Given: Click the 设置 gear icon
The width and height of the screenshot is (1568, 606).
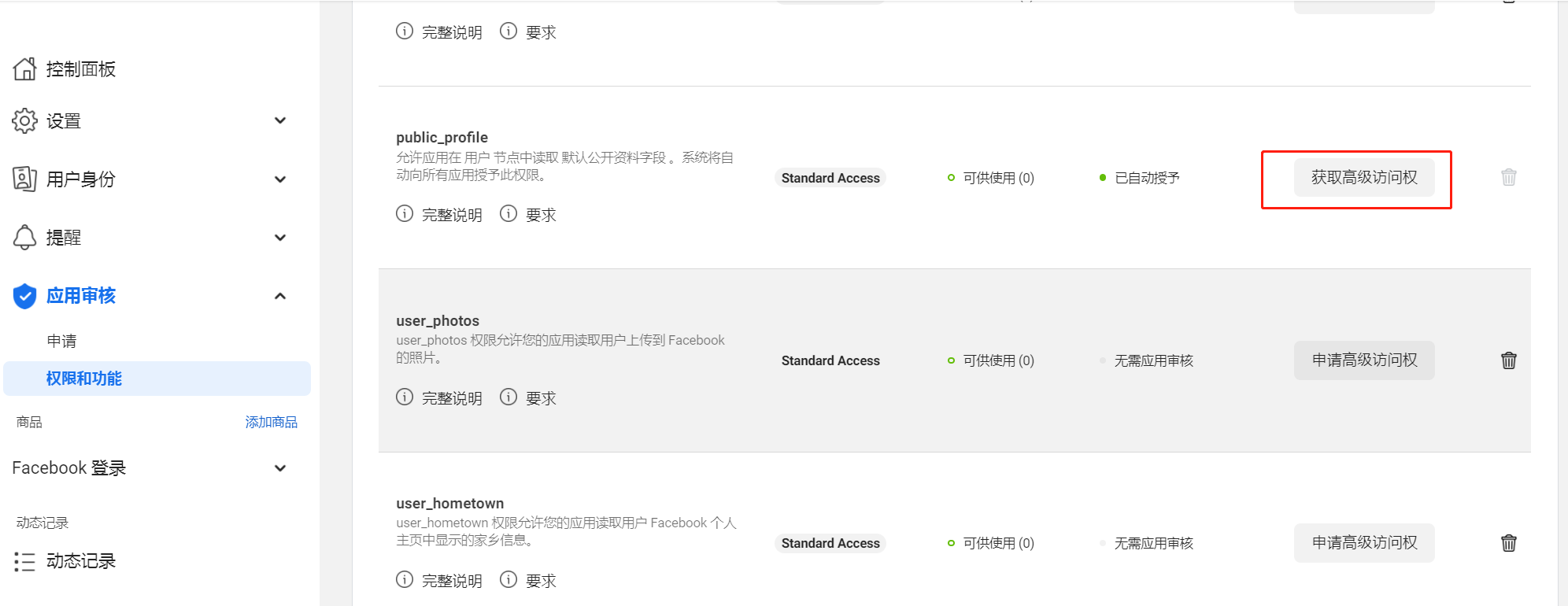Looking at the screenshot, I should 24,121.
